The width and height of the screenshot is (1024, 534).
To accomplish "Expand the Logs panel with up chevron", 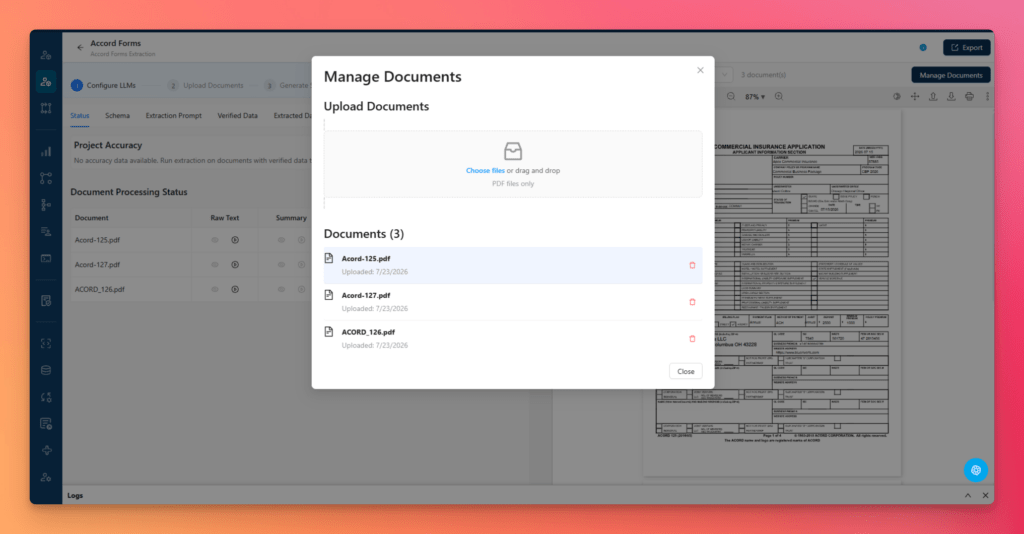I will click(x=968, y=495).
